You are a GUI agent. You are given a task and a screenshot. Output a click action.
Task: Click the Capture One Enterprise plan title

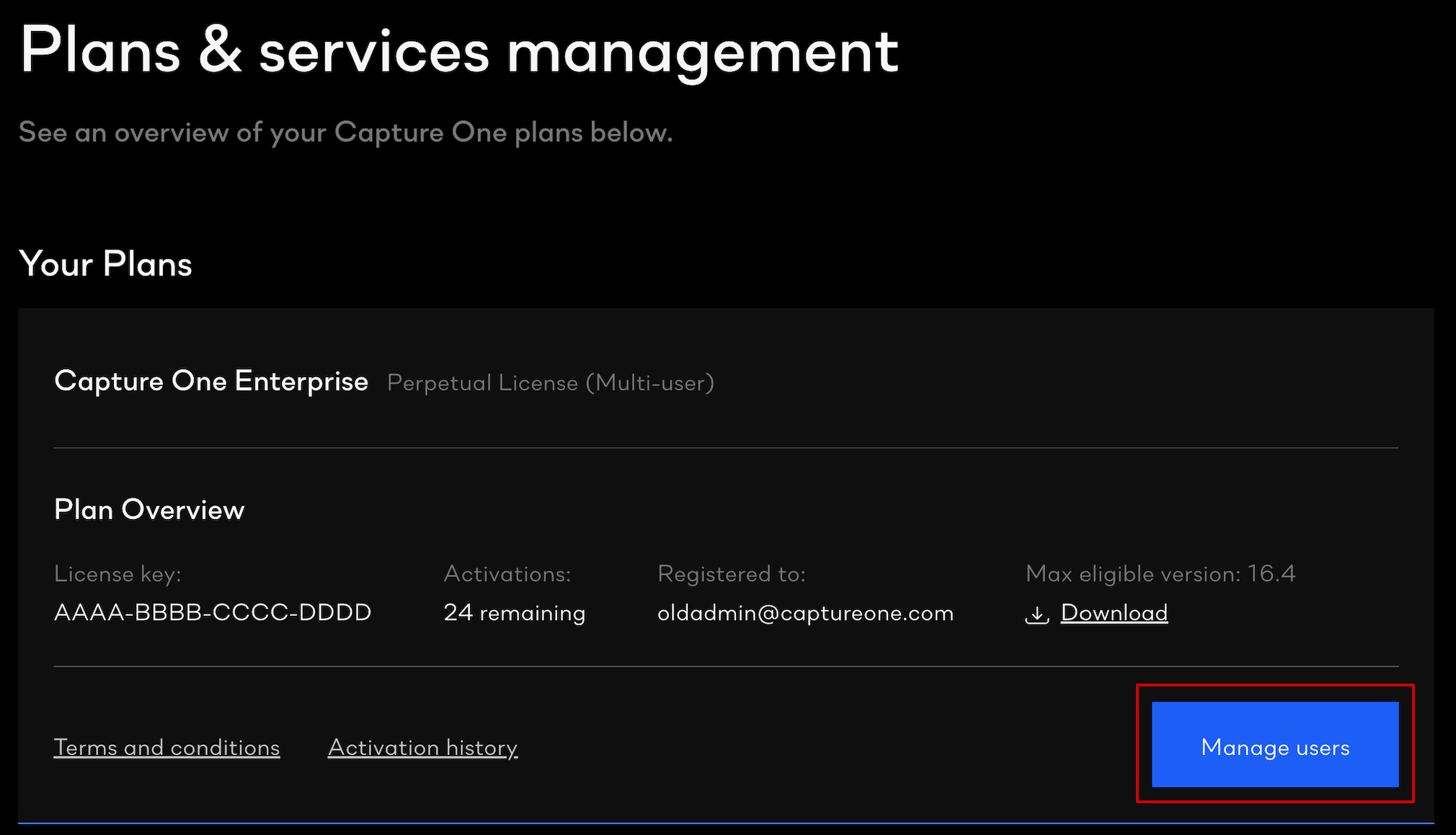coord(211,381)
